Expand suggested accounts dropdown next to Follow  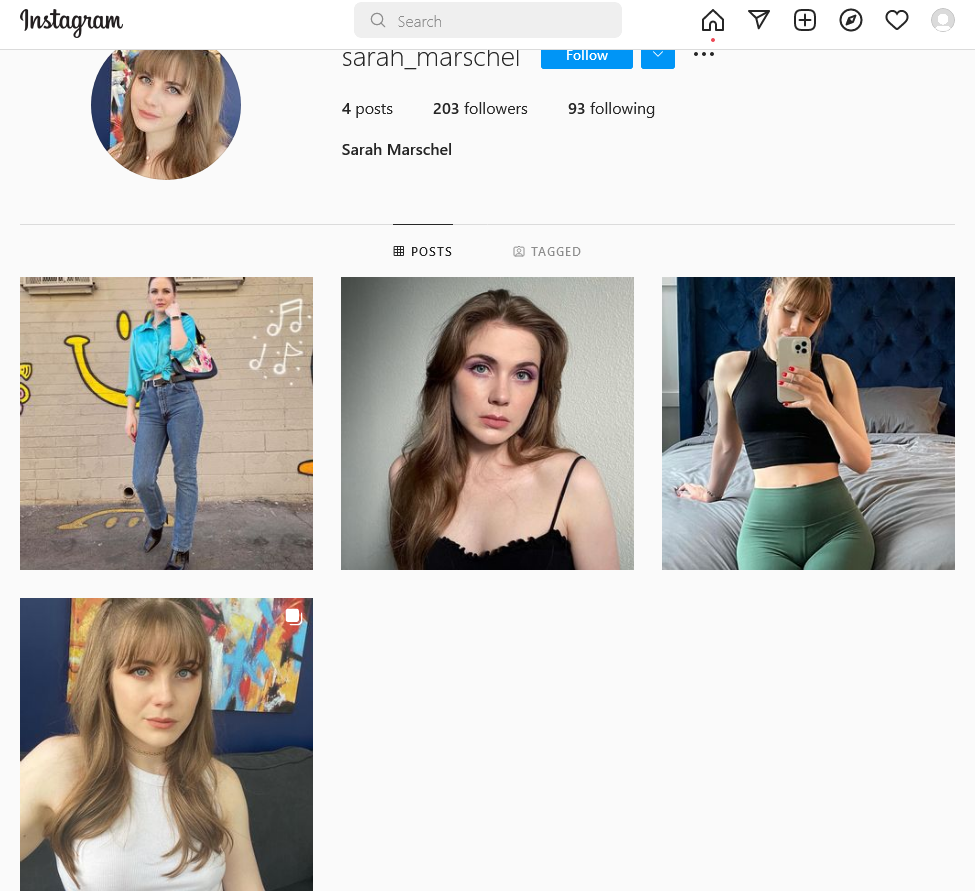pos(658,56)
